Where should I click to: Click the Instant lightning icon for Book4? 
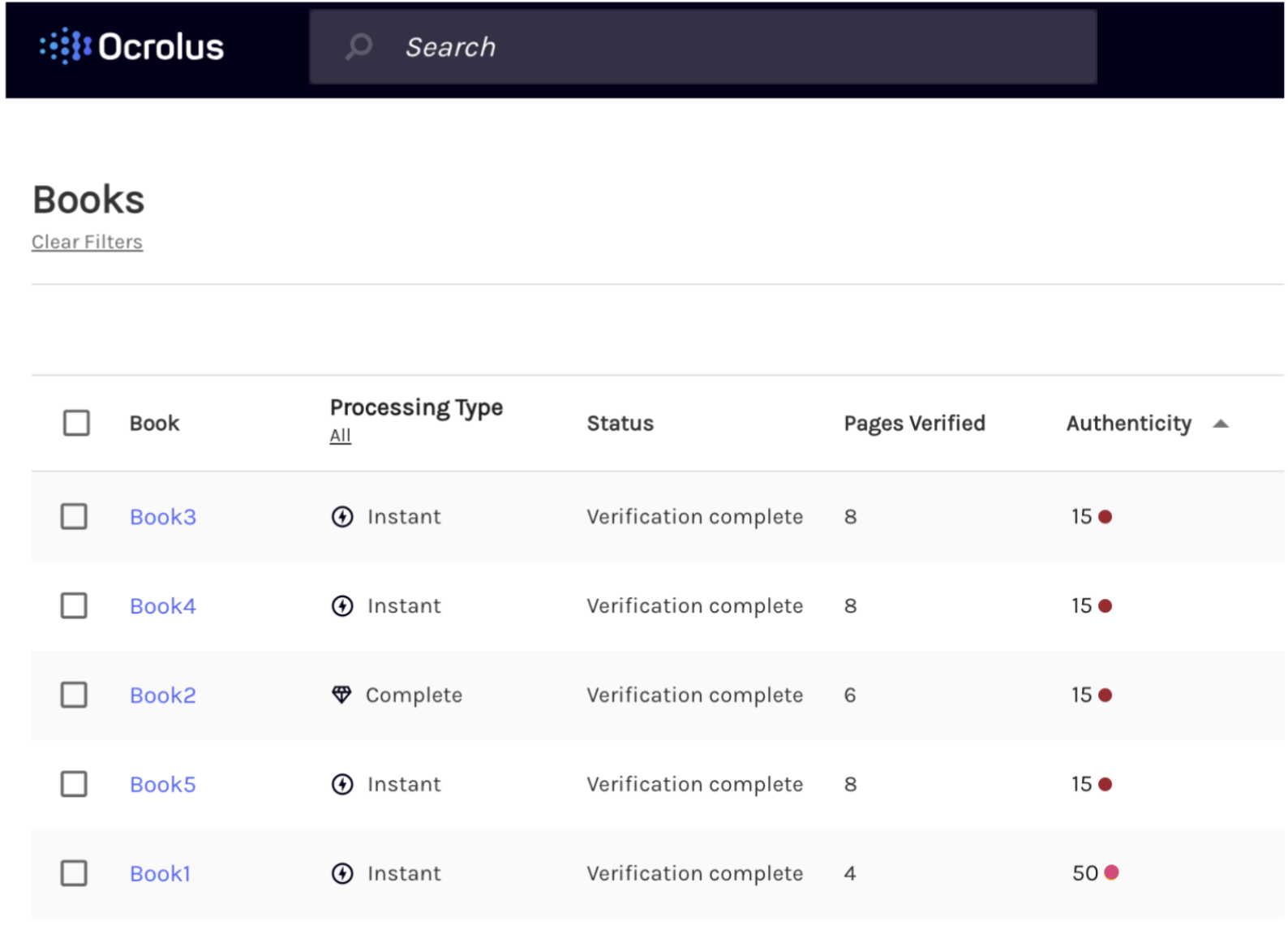pos(342,606)
